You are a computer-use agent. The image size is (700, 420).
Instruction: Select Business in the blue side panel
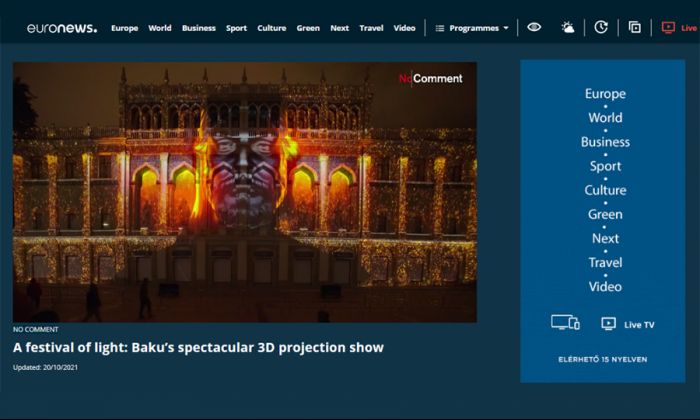coord(605,142)
